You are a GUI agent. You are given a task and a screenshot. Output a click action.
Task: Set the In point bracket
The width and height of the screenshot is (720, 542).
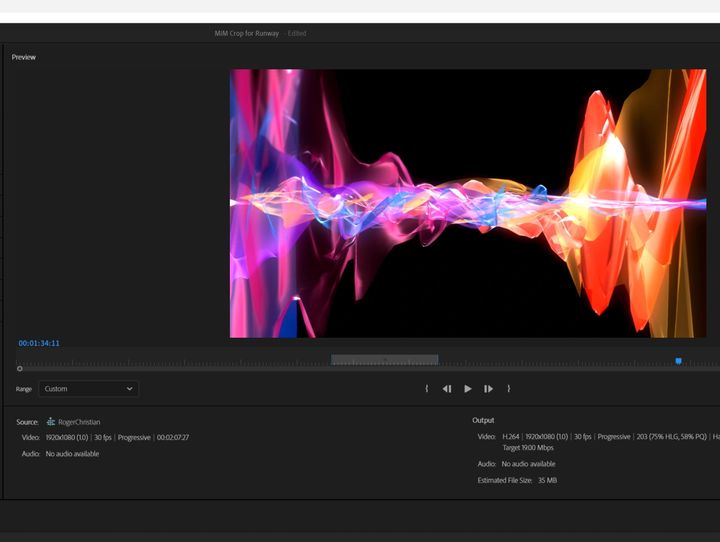[427, 389]
